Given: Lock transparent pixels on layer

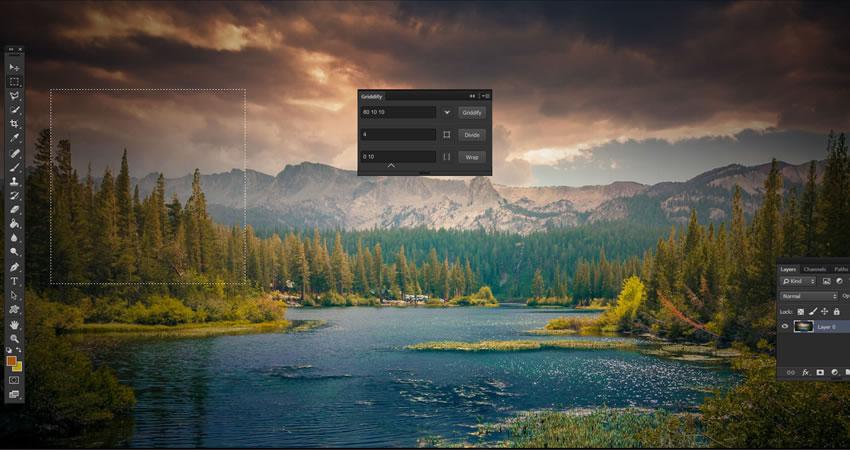Looking at the screenshot, I should click(801, 312).
